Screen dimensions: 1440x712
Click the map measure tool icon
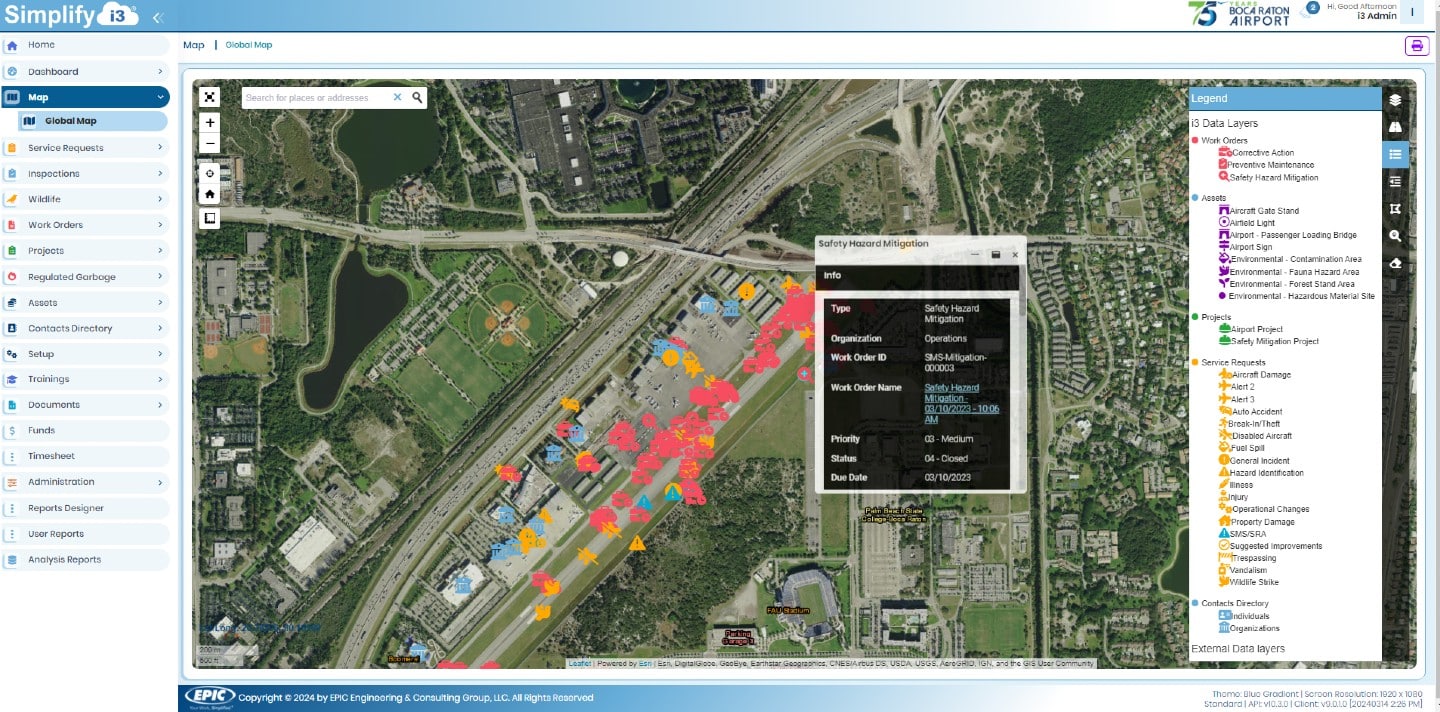1395,209
